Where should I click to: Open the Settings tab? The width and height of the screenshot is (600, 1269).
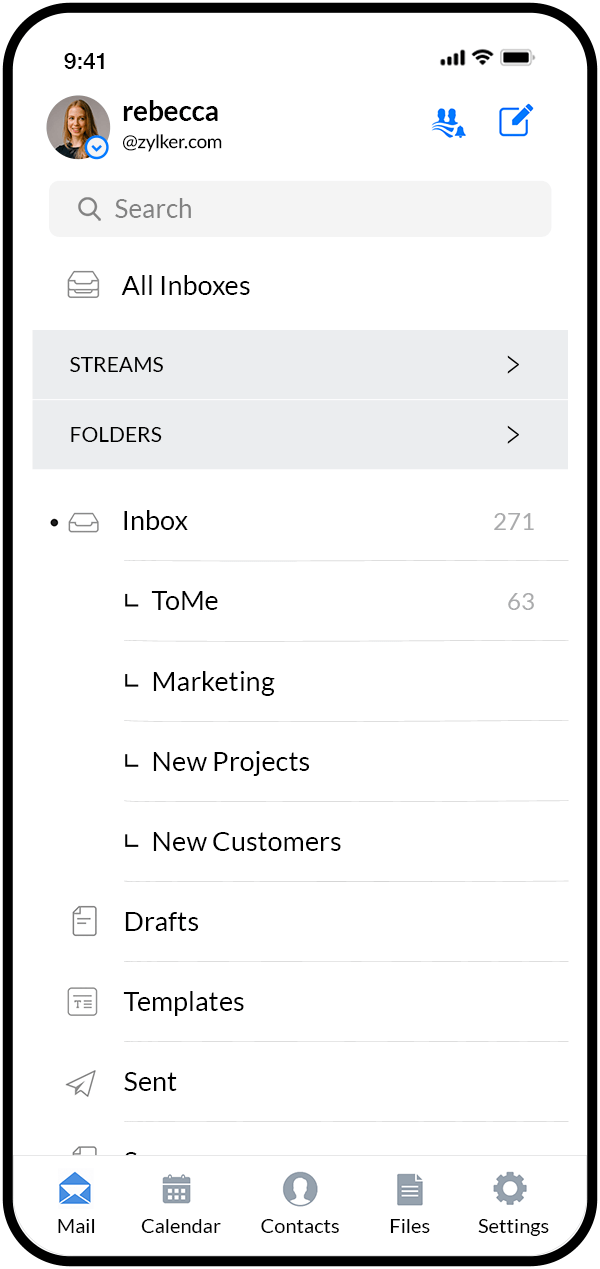[512, 1204]
